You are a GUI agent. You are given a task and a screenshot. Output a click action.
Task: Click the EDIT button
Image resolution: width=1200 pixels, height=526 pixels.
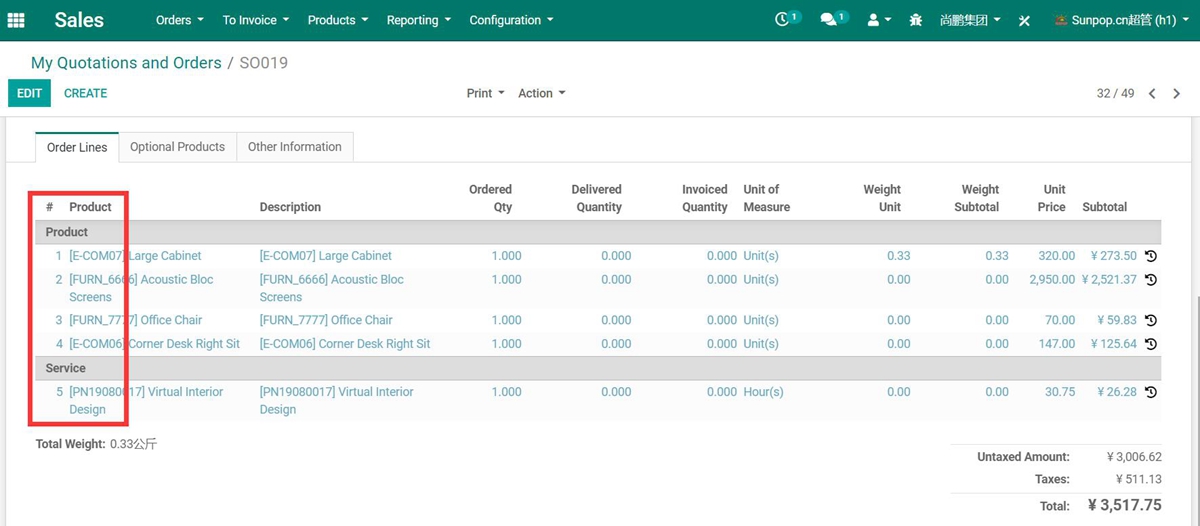[29, 93]
